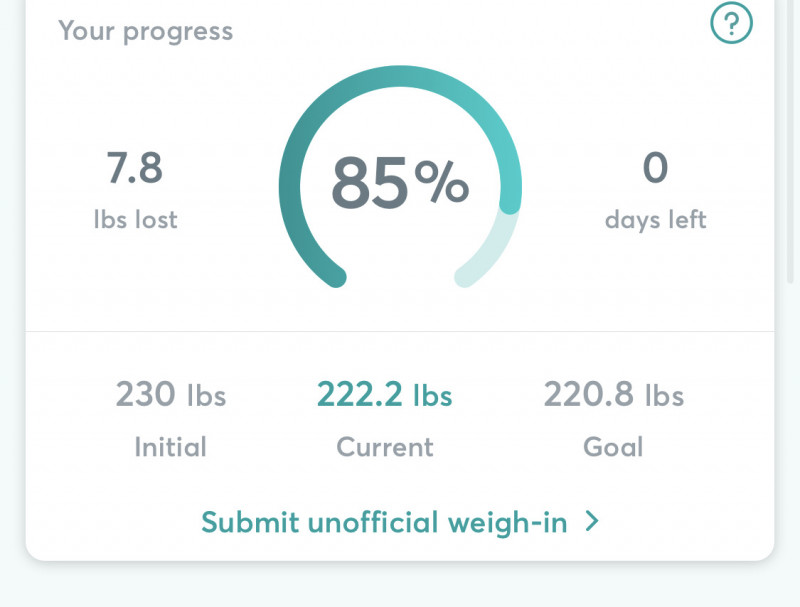Image resolution: width=800 pixels, height=607 pixels.
Task: Click the bright teal tip where ring fill ends
Action: tap(510, 203)
